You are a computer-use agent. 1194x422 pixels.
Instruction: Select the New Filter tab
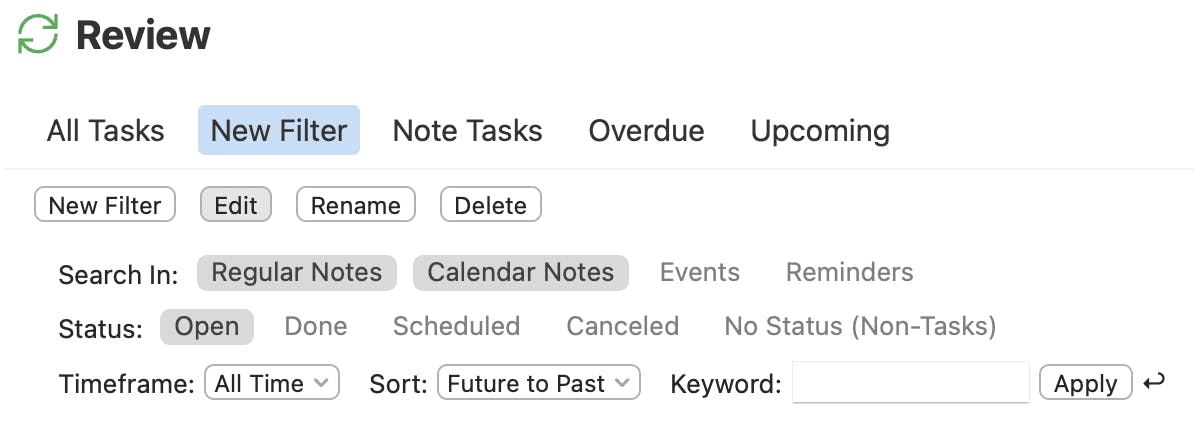[x=279, y=131]
